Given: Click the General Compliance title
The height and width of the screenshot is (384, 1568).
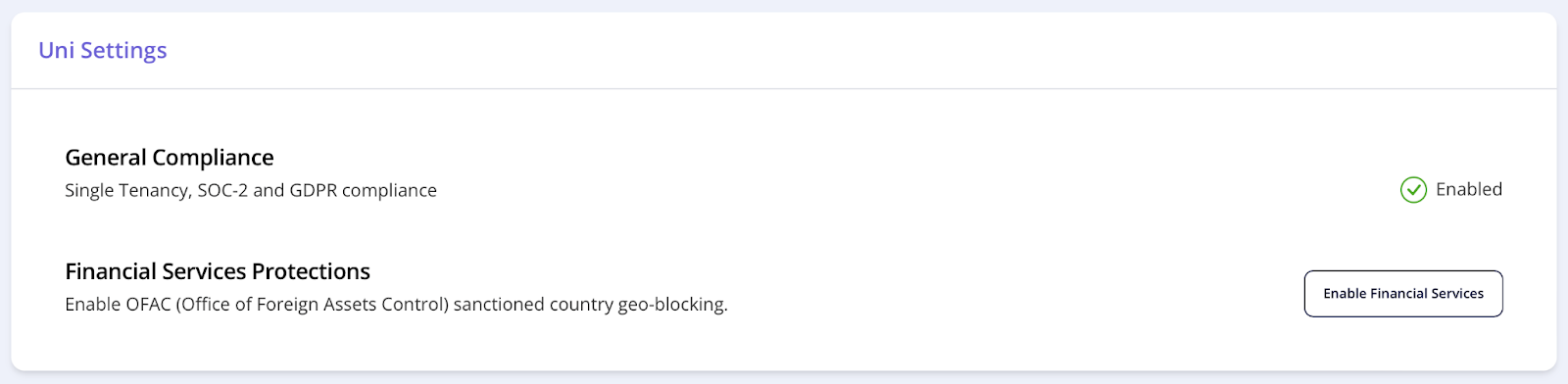Looking at the screenshot, I should coord(170,158).
